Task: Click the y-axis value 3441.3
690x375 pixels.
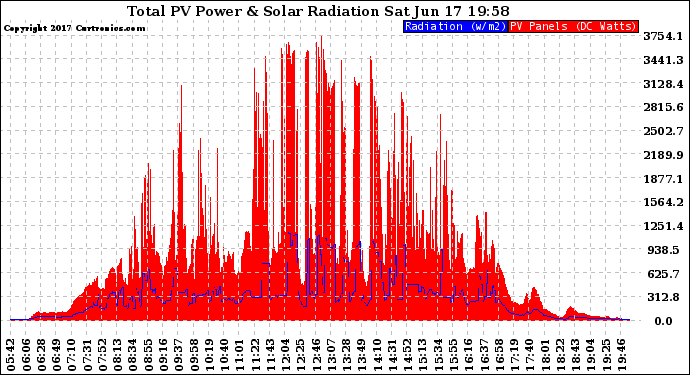Action: click(x=663, y=60)
